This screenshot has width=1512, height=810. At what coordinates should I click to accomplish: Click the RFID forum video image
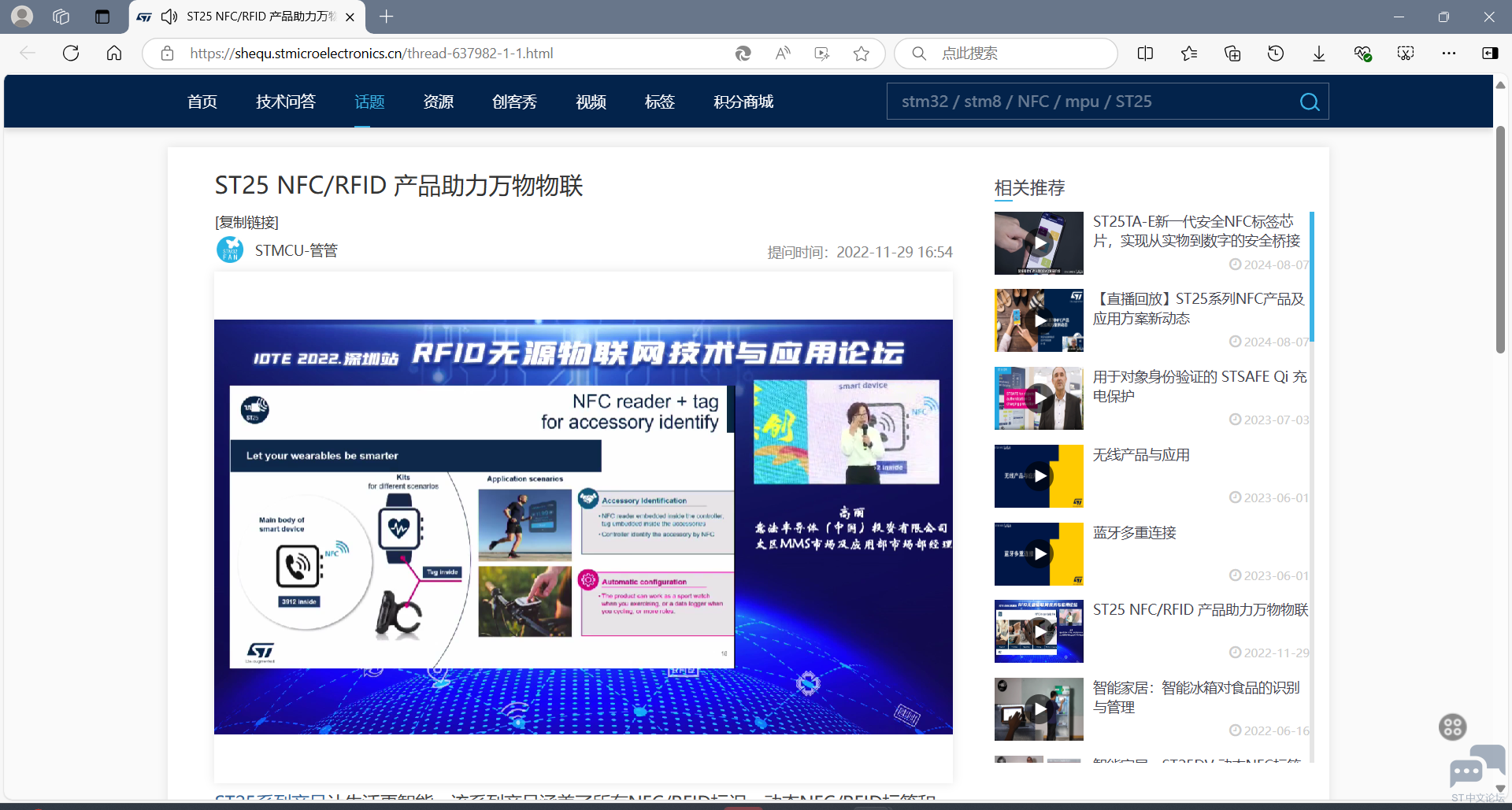tap(584, 527)
